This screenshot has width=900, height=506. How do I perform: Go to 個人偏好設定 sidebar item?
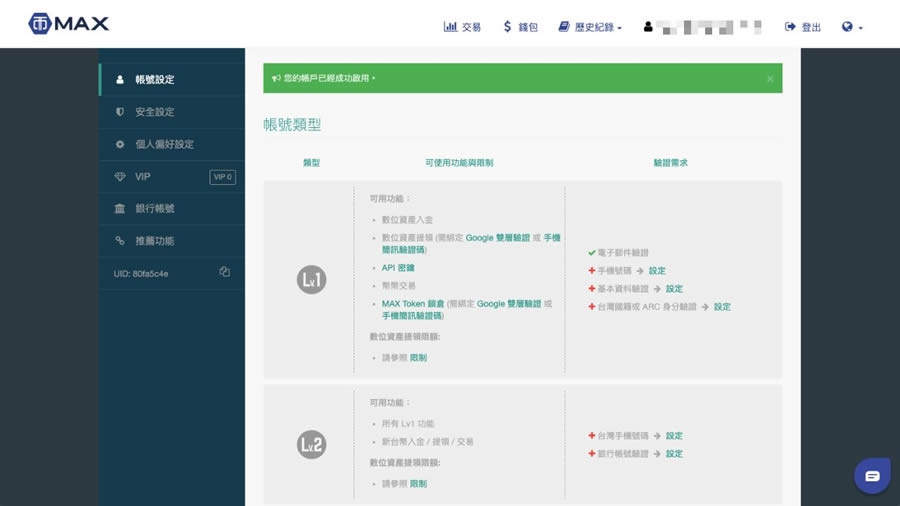tap(164, 144)
